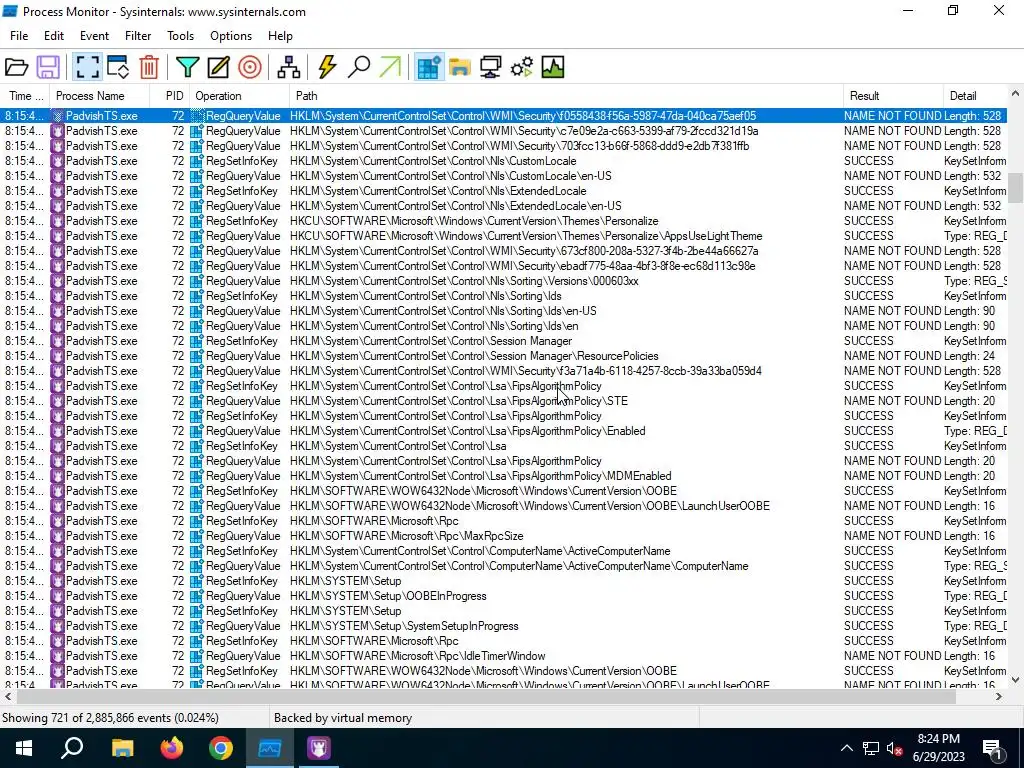
Task: Open the Edit menu
Action: click(54, 36)
